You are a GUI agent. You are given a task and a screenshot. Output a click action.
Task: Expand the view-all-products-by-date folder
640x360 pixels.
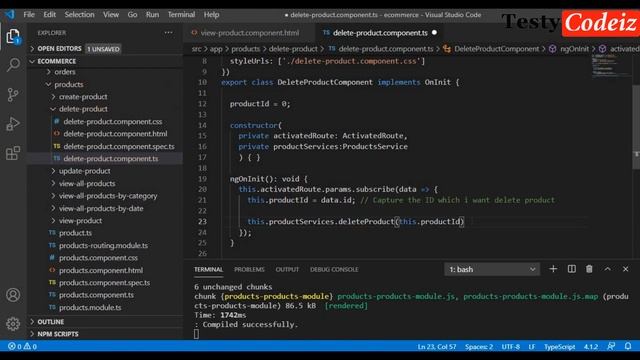[x=101, y=208]
